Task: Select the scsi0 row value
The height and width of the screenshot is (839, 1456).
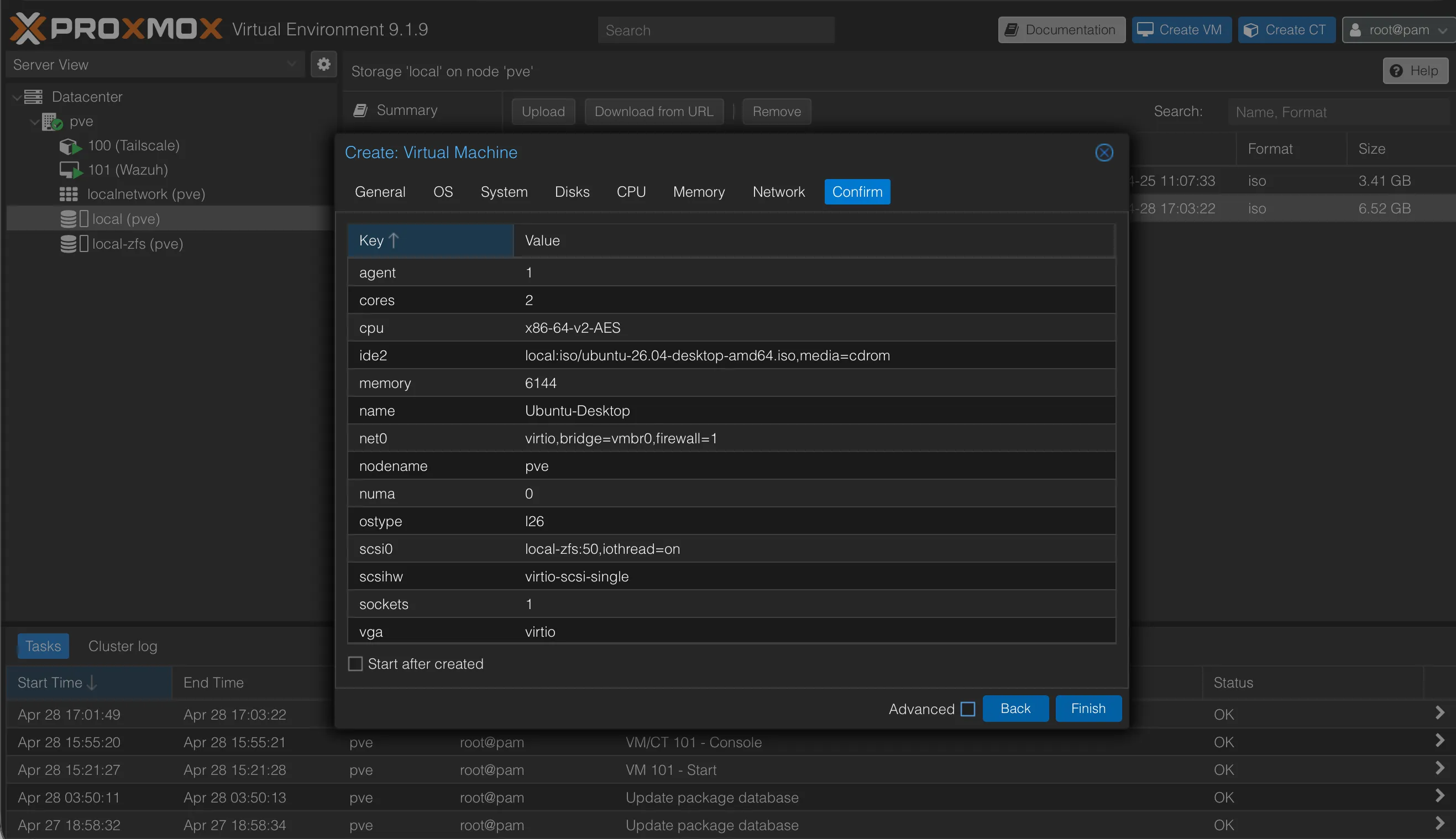Action: (602, 549)
